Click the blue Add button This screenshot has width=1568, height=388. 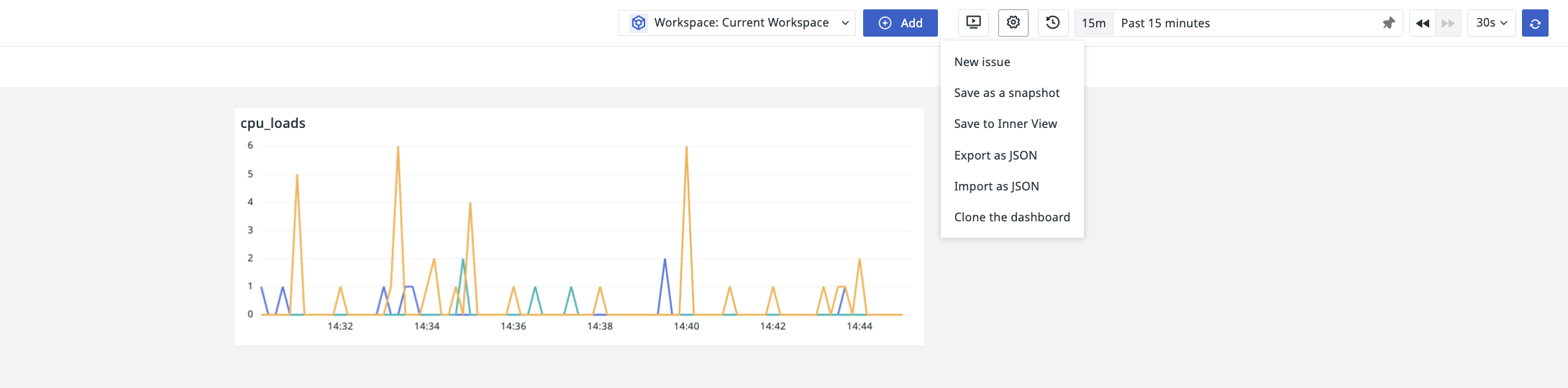(901, 23)
